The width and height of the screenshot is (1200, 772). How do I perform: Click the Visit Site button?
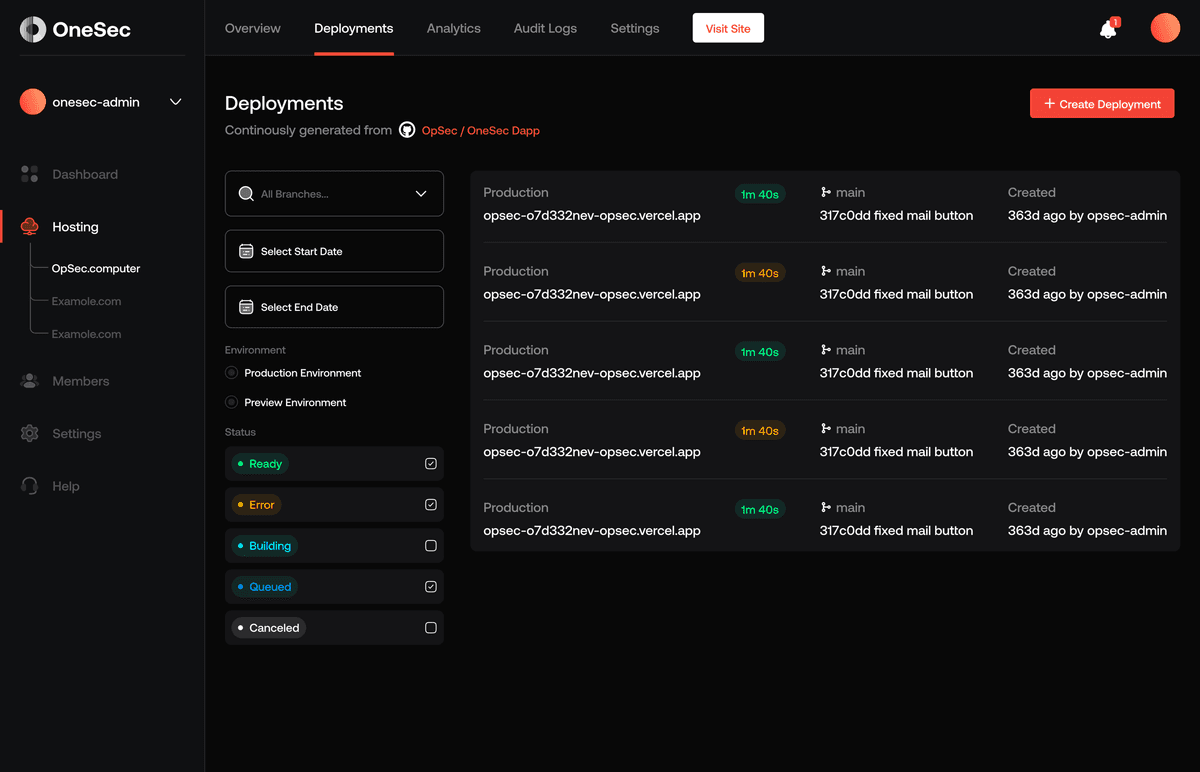pos(728,28)
